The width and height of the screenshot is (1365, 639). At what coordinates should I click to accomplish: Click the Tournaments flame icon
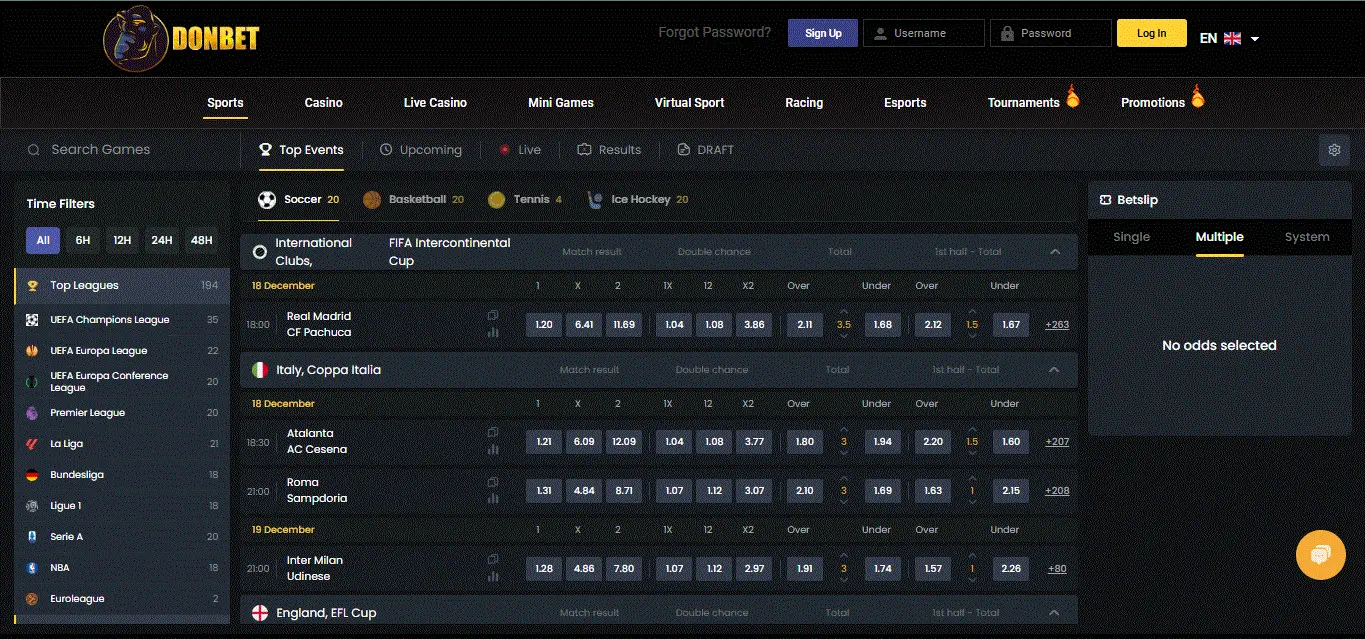(1072, 97)
